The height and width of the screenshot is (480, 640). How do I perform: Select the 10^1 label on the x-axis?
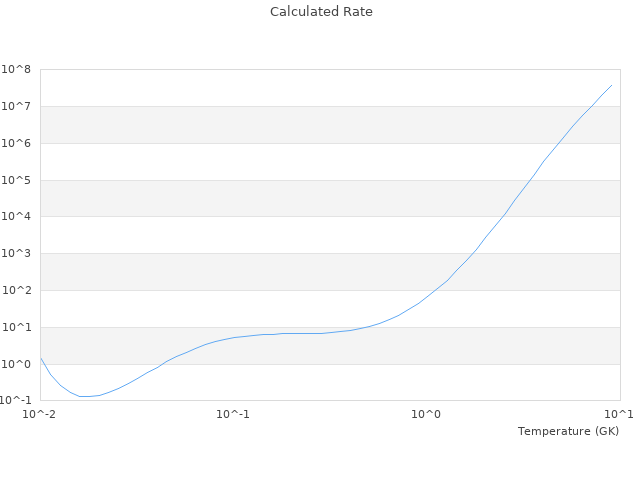618,414
